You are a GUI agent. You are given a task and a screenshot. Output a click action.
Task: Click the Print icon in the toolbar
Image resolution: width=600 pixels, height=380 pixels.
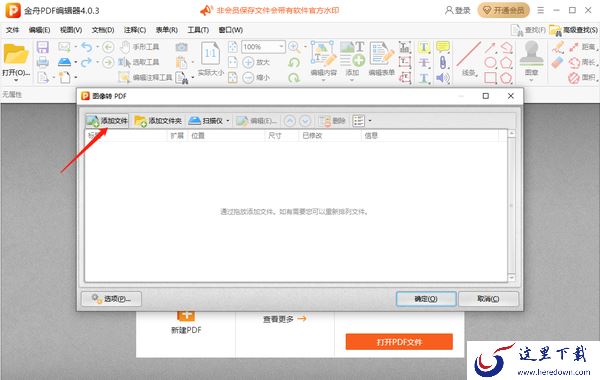pyautogui.click(x=42, y=62)
